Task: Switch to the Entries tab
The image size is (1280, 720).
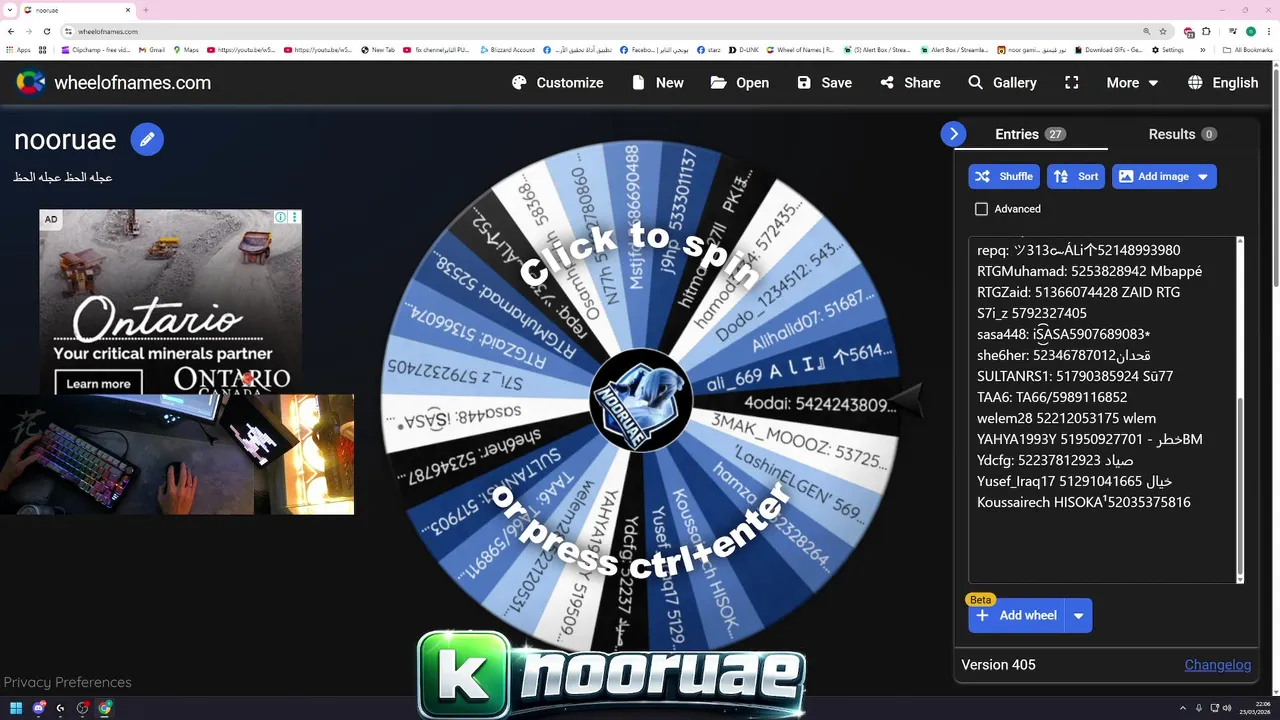Action: pyautogui.click(x=1031, y=134)
